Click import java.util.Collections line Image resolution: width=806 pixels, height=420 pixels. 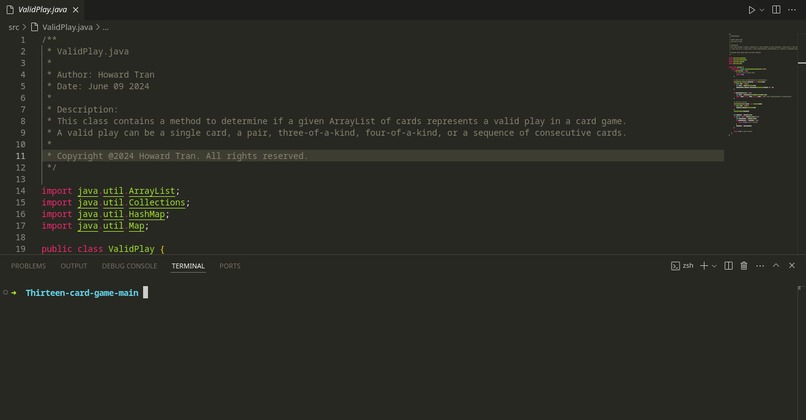tap(116, 203)
